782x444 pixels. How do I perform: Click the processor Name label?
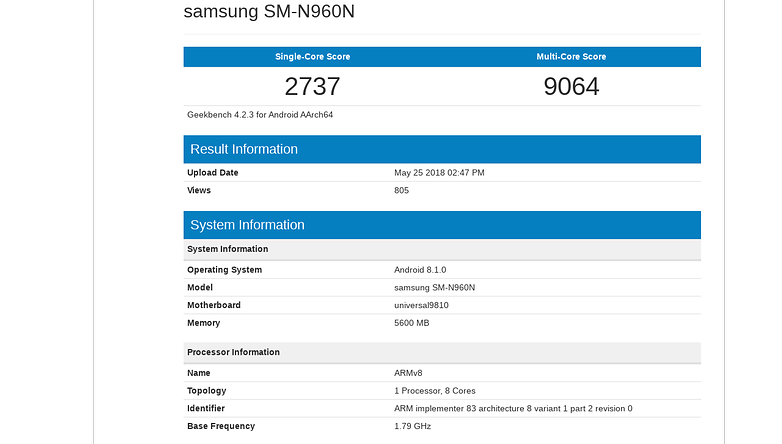(x=198, y=373)
